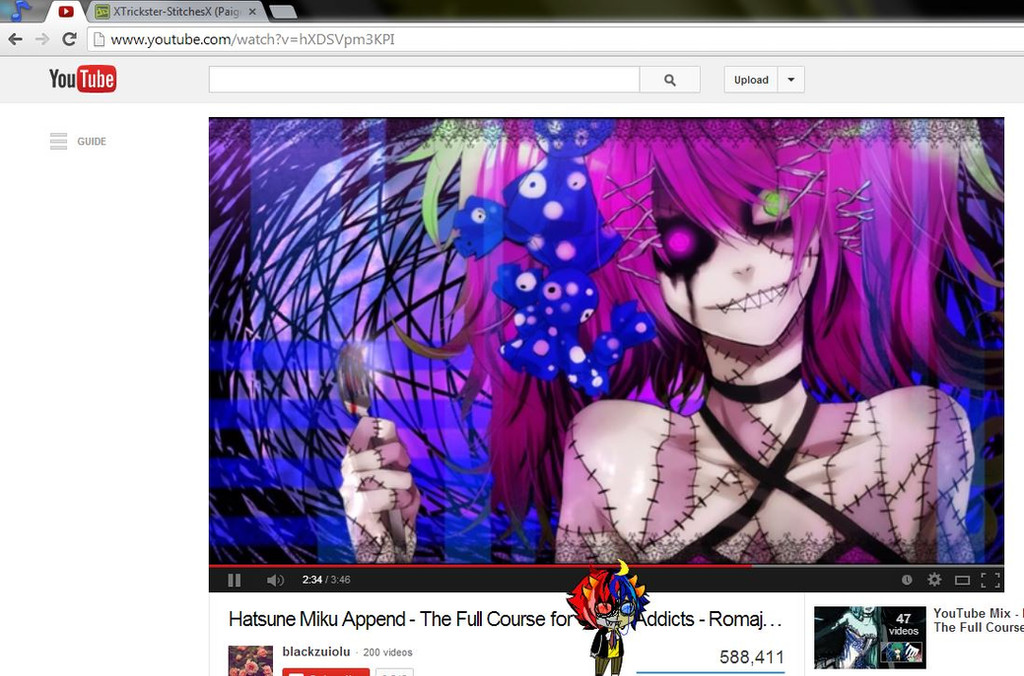Click the '200 videos' link

(388, 652)
